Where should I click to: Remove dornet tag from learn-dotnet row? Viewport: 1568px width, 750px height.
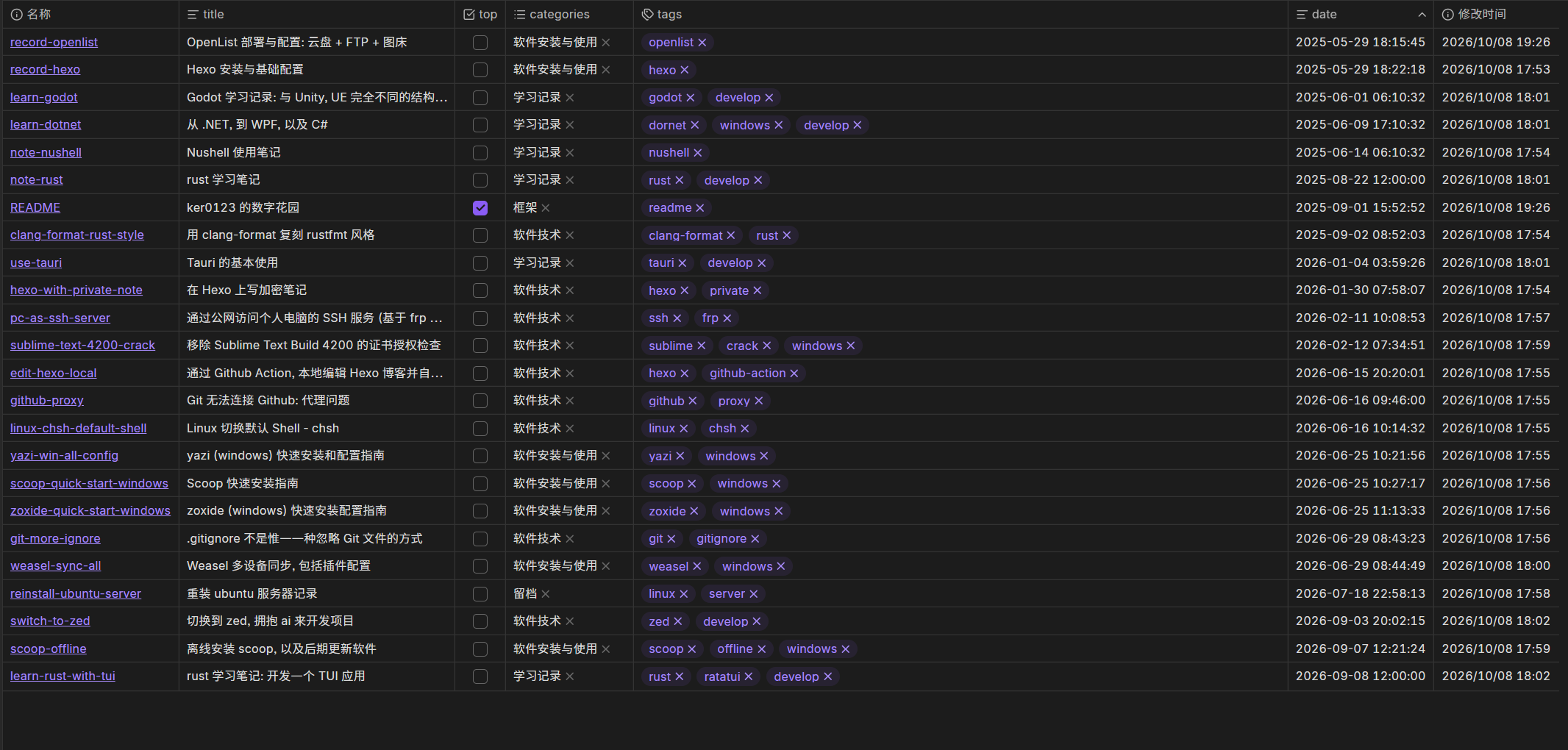click(x=694, y=126)
